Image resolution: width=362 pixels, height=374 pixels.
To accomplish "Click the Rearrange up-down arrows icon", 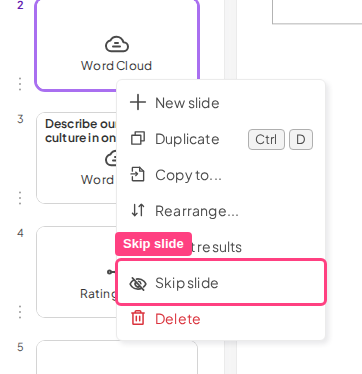I will (138, 210).
